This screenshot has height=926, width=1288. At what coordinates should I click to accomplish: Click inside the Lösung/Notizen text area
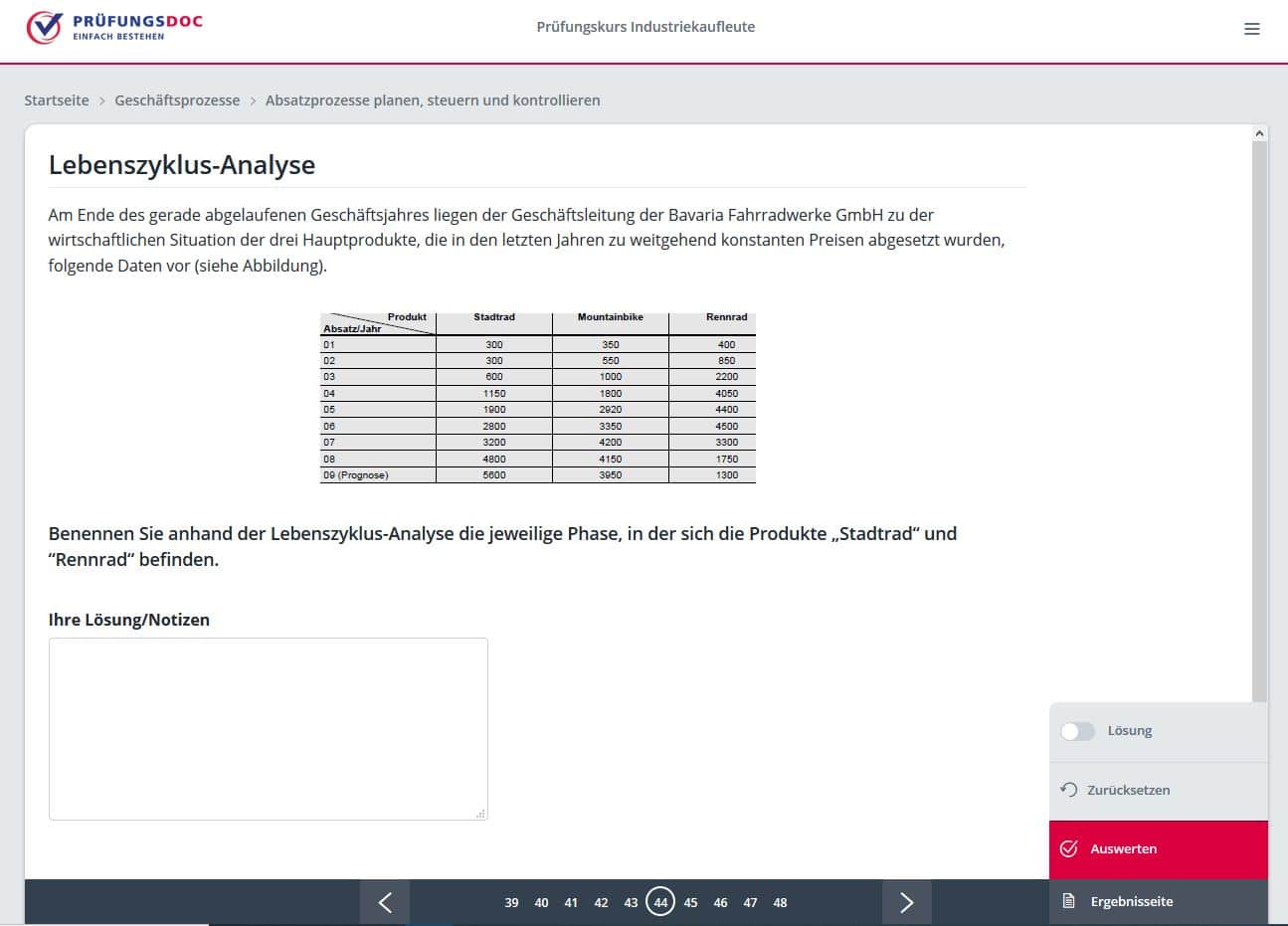[x=269, y=728]
